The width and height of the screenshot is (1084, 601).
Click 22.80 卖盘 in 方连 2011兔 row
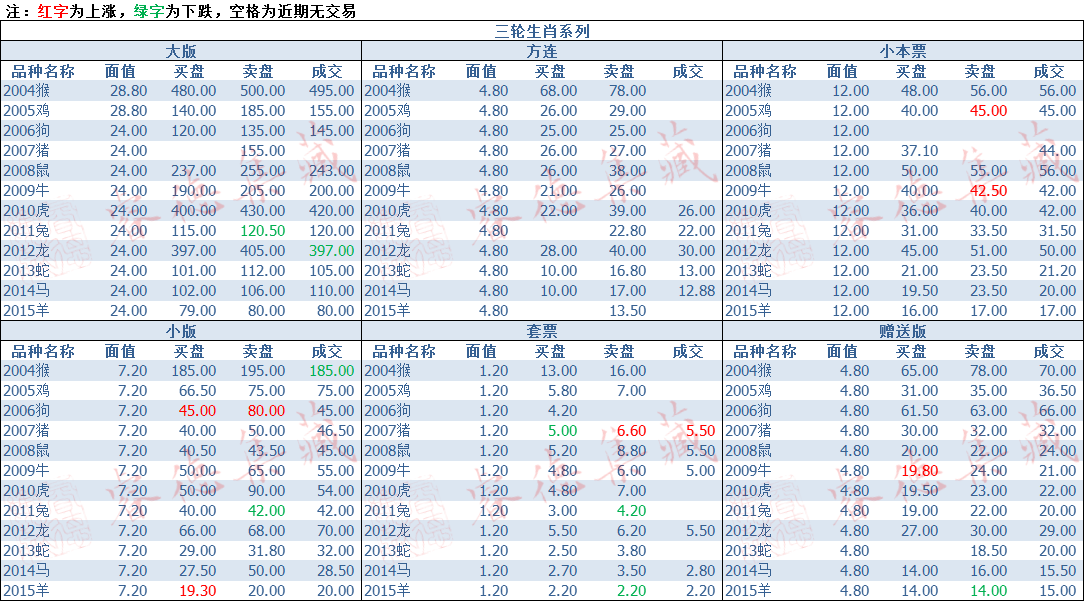click(x=628, y=231)
